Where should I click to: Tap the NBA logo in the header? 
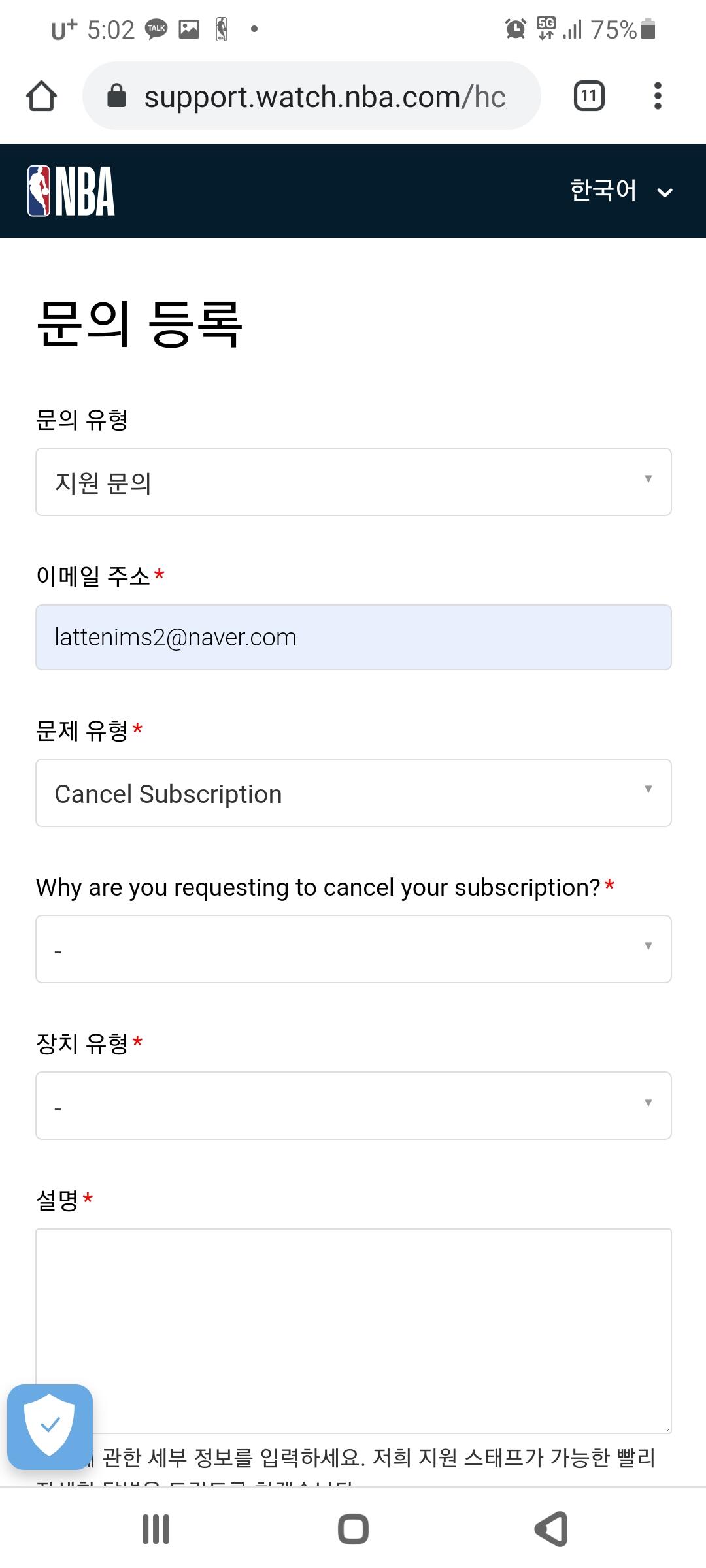[71, 191]
